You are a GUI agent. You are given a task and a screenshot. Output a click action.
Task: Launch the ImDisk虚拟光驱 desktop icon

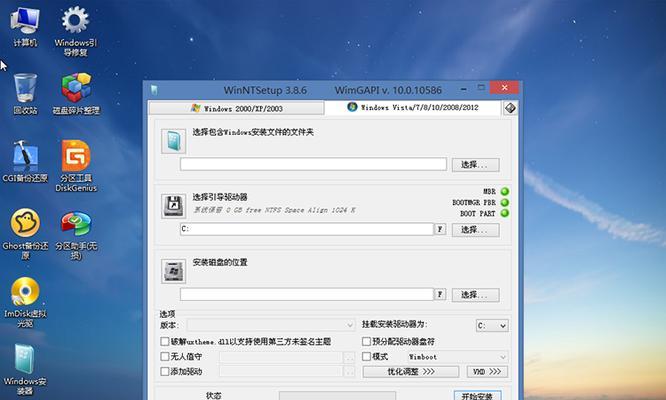[25, 302]
